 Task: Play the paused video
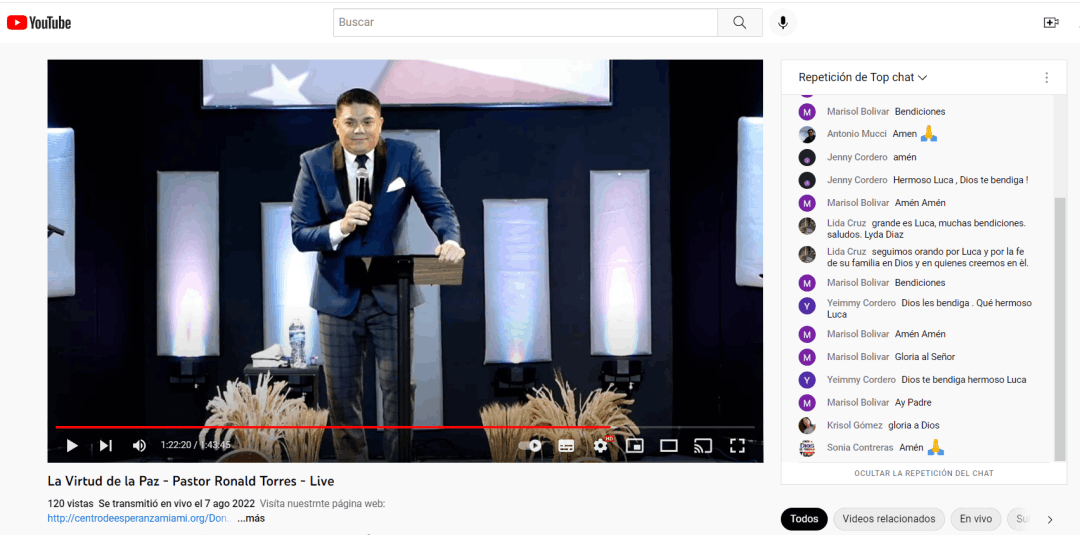(x=72, y=445)
